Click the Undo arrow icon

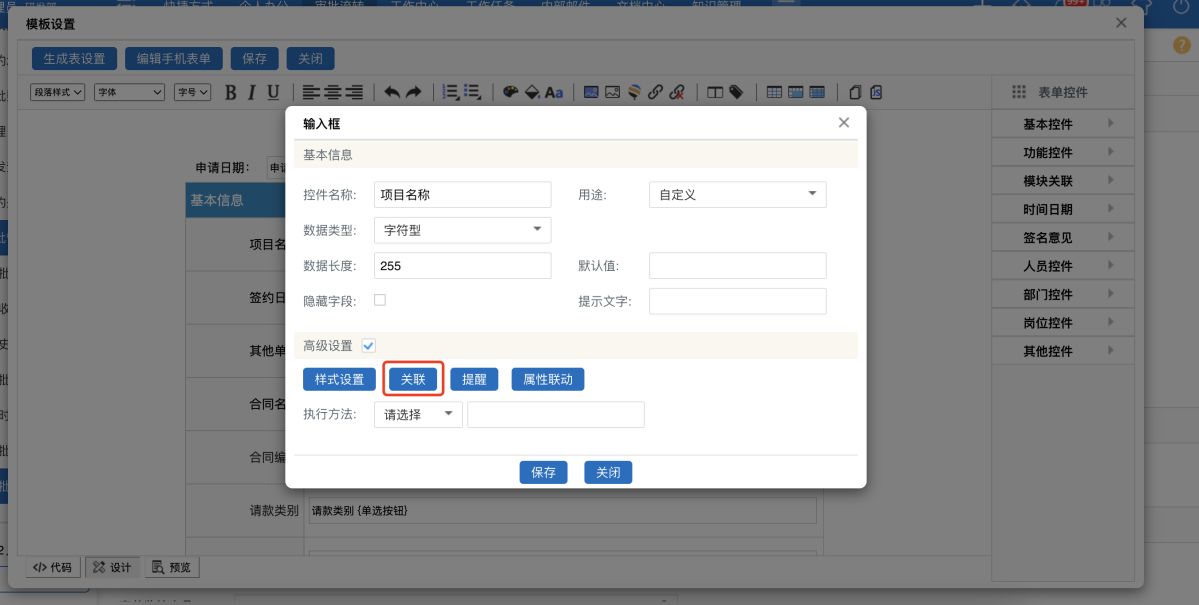(392, 92)
